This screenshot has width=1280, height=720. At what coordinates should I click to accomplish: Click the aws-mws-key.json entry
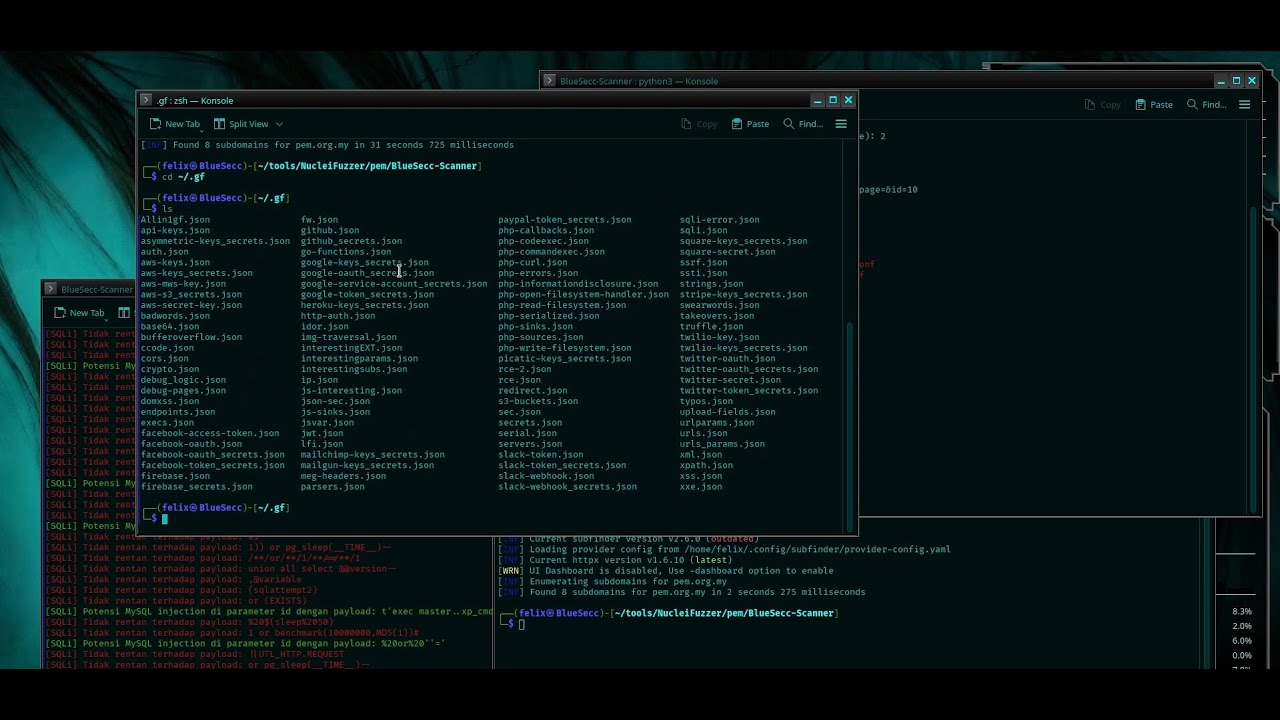point(183,284)
